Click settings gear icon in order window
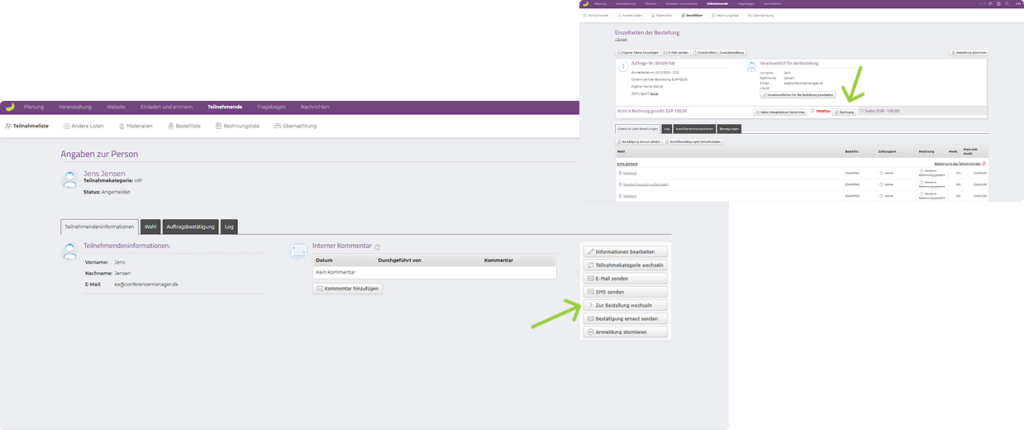Screen dimensions: 1024x430 pos(999,3)
